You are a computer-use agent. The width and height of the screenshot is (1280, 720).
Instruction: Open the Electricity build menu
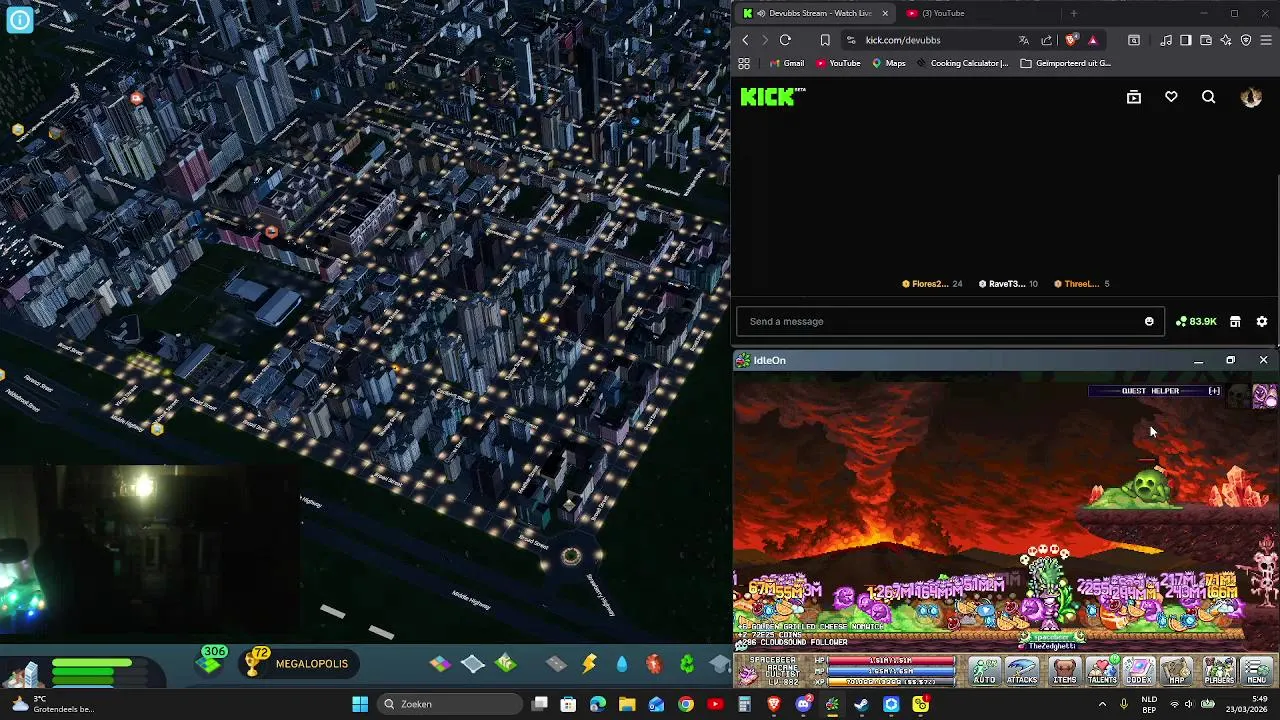589,663
